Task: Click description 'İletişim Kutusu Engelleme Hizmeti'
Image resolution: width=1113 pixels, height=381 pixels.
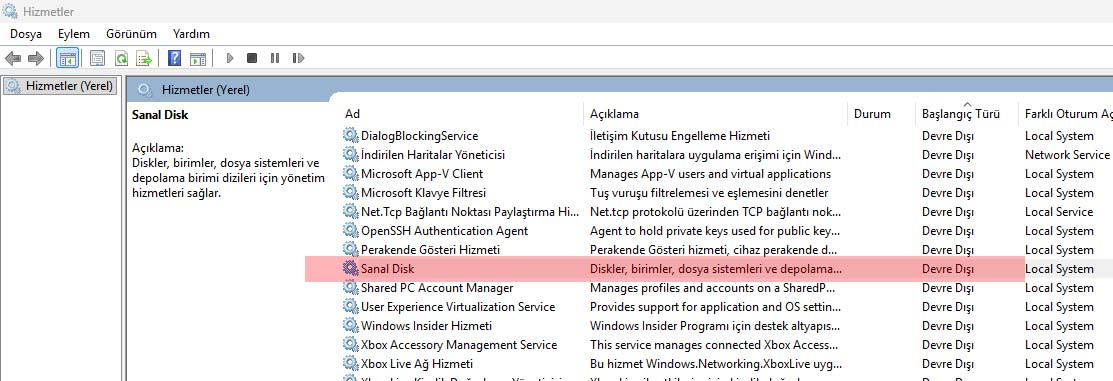Action: click(680, 136)
